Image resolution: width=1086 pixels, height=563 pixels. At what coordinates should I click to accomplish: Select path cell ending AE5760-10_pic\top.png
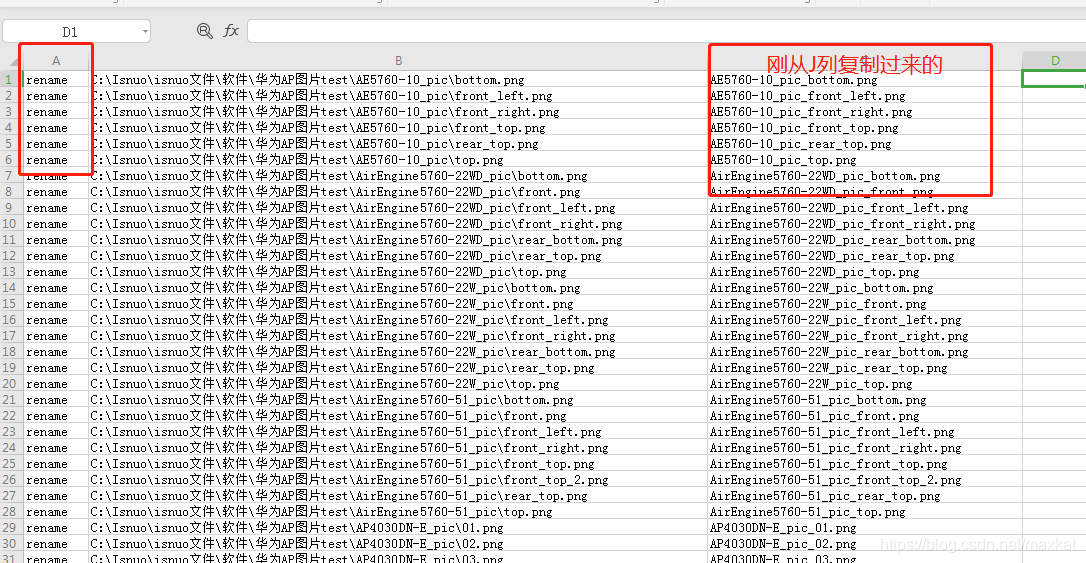click(398, 159)
